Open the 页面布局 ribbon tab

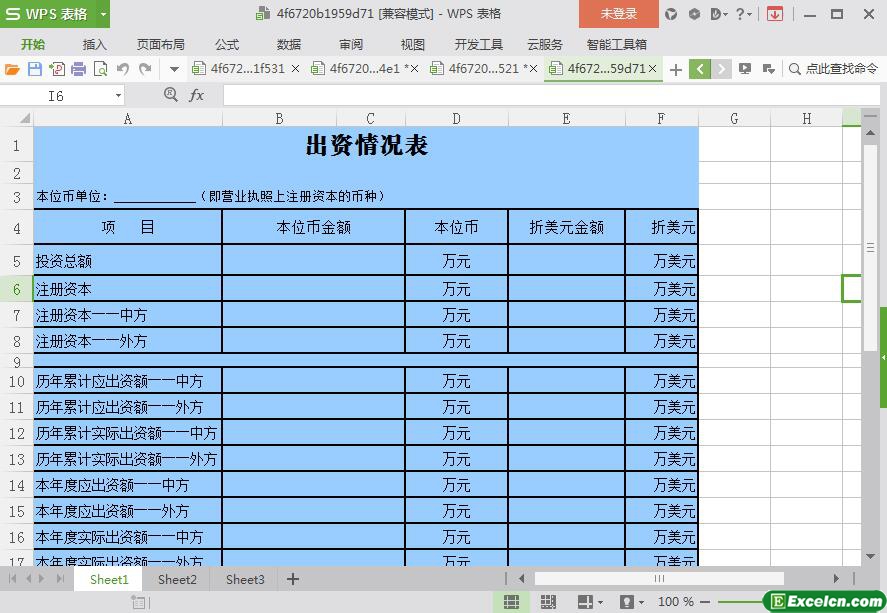161,45
